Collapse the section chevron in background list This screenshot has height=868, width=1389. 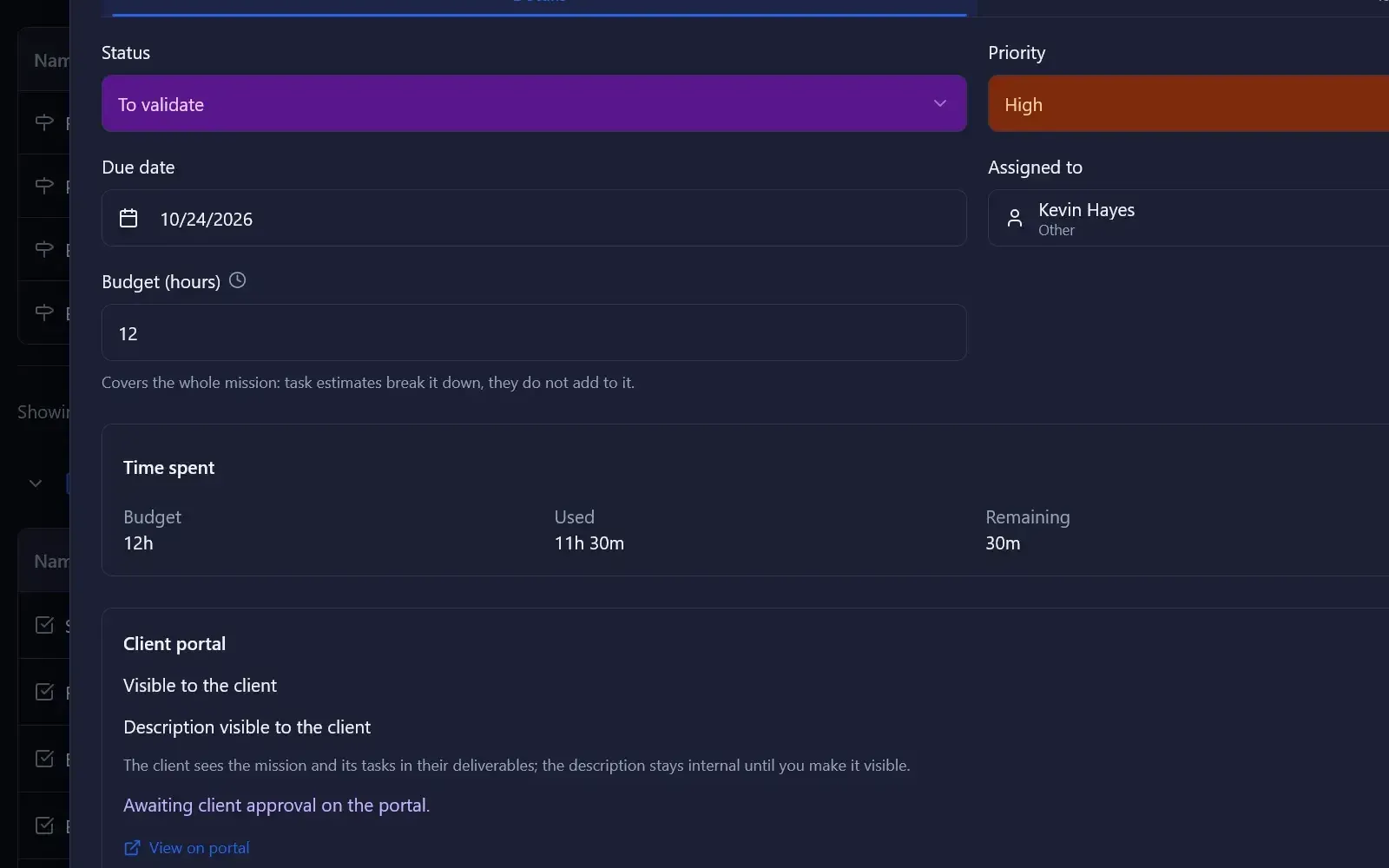point(36,483)
